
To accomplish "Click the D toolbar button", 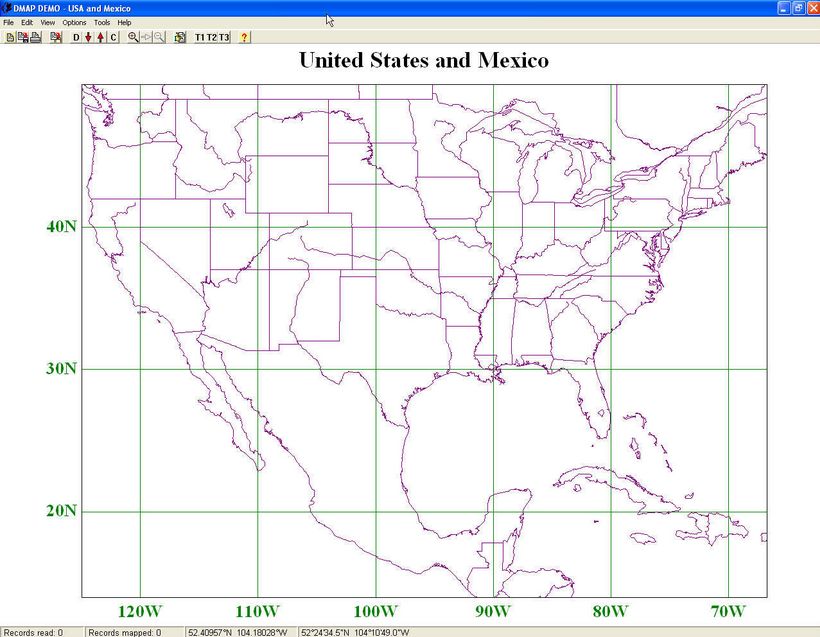I will (76, 37).
